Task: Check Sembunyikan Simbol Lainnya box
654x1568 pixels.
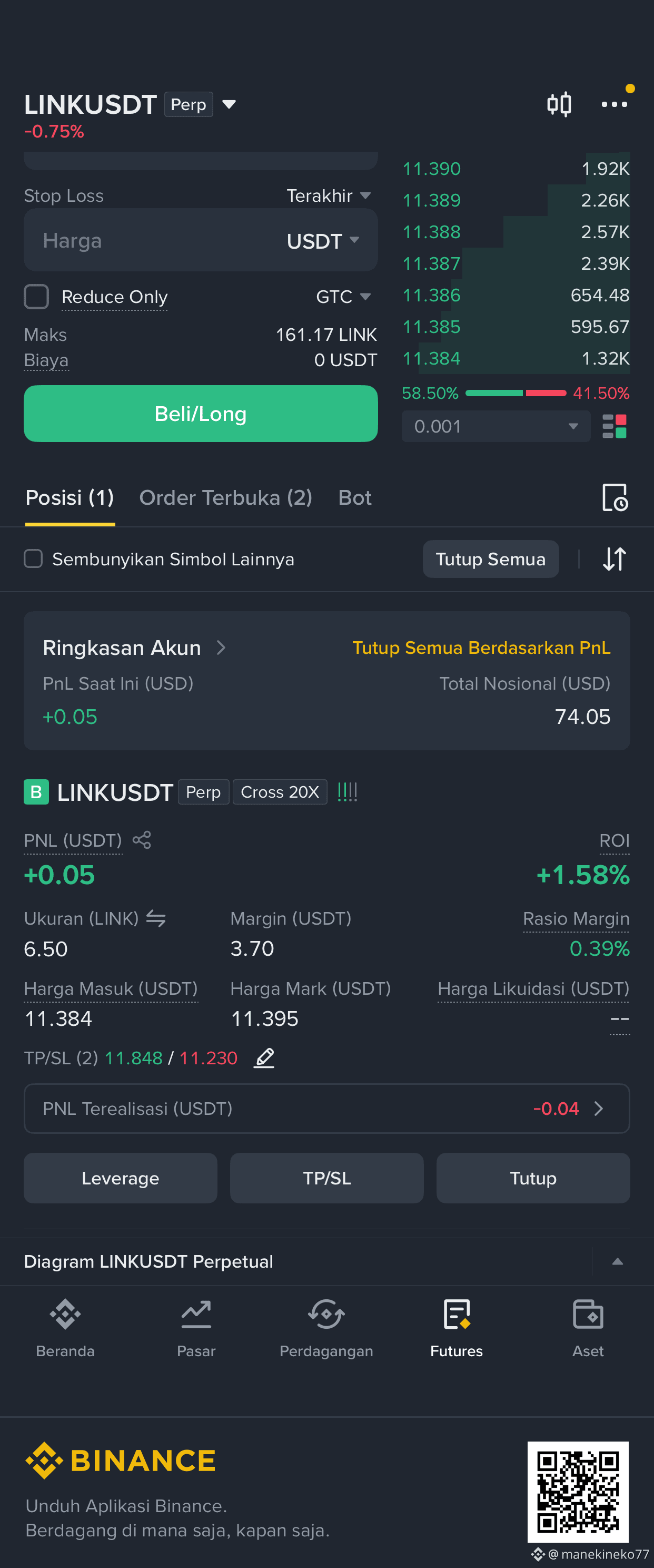Action: click(34, 559)
